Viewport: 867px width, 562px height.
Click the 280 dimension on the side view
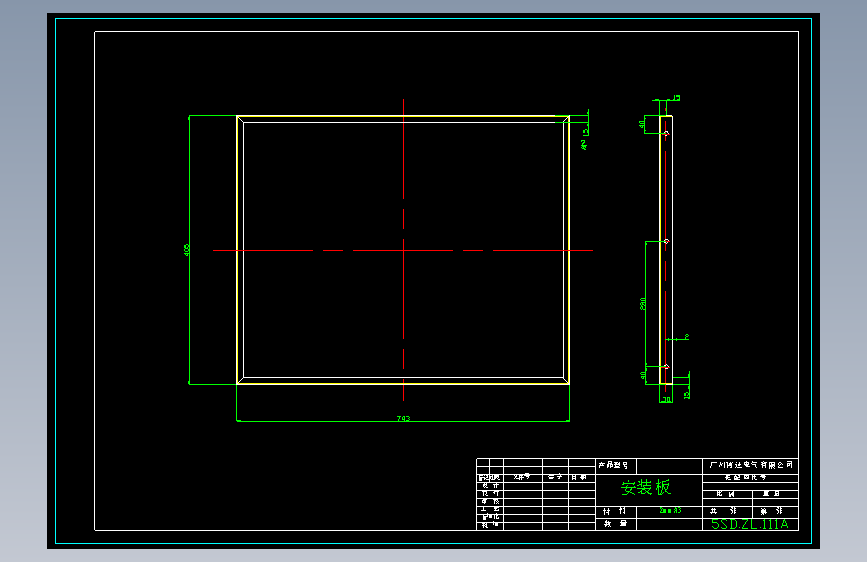click(x=643, y=304)
